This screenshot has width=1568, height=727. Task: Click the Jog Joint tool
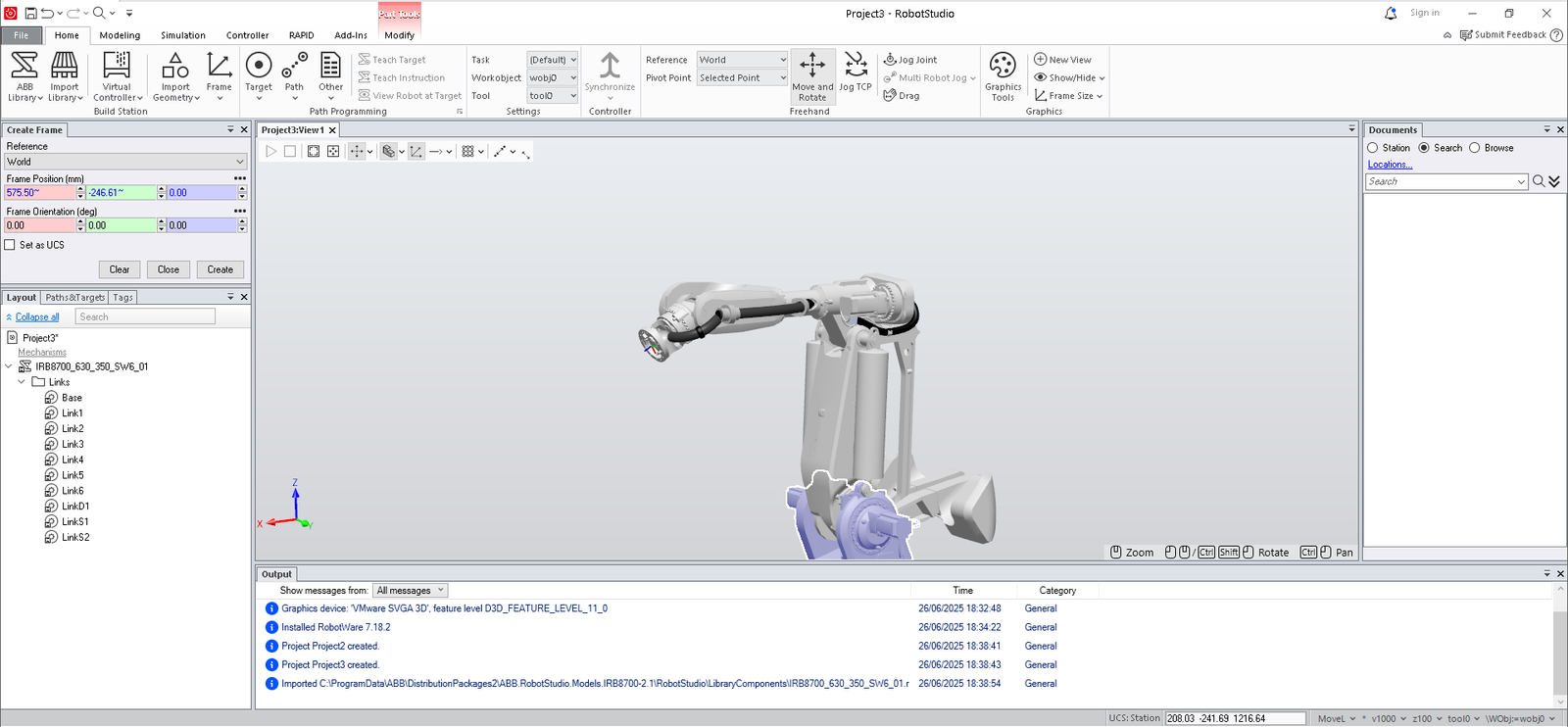pos(910,60)
